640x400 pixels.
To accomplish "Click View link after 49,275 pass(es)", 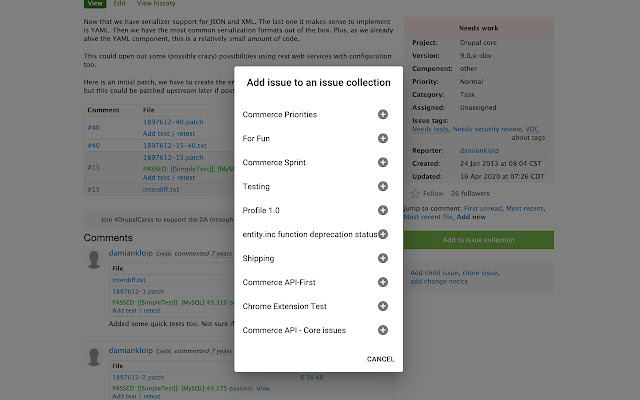I will pyautogui.click(x=263, y=389).
